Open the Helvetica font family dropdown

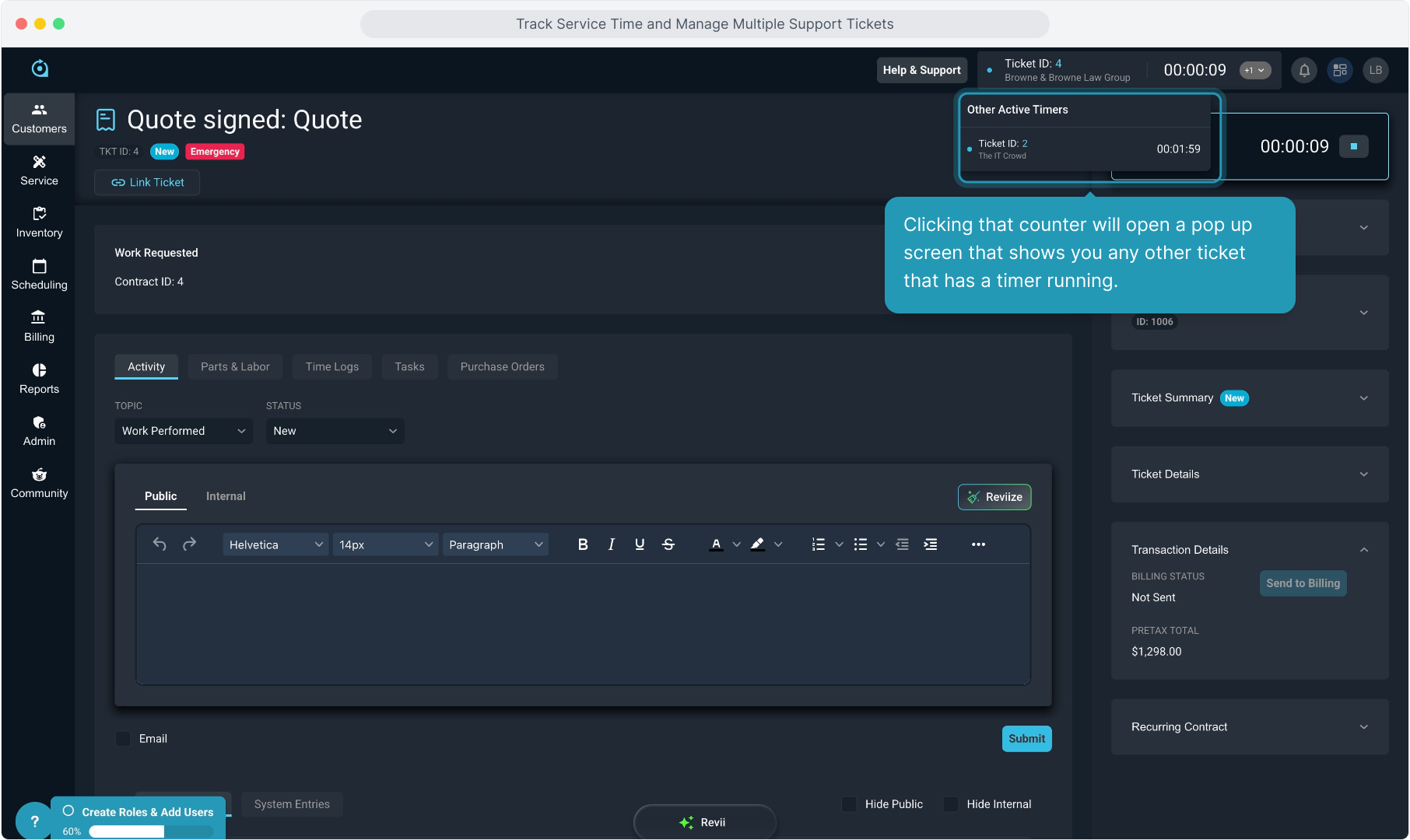click(x=275, y=544)
